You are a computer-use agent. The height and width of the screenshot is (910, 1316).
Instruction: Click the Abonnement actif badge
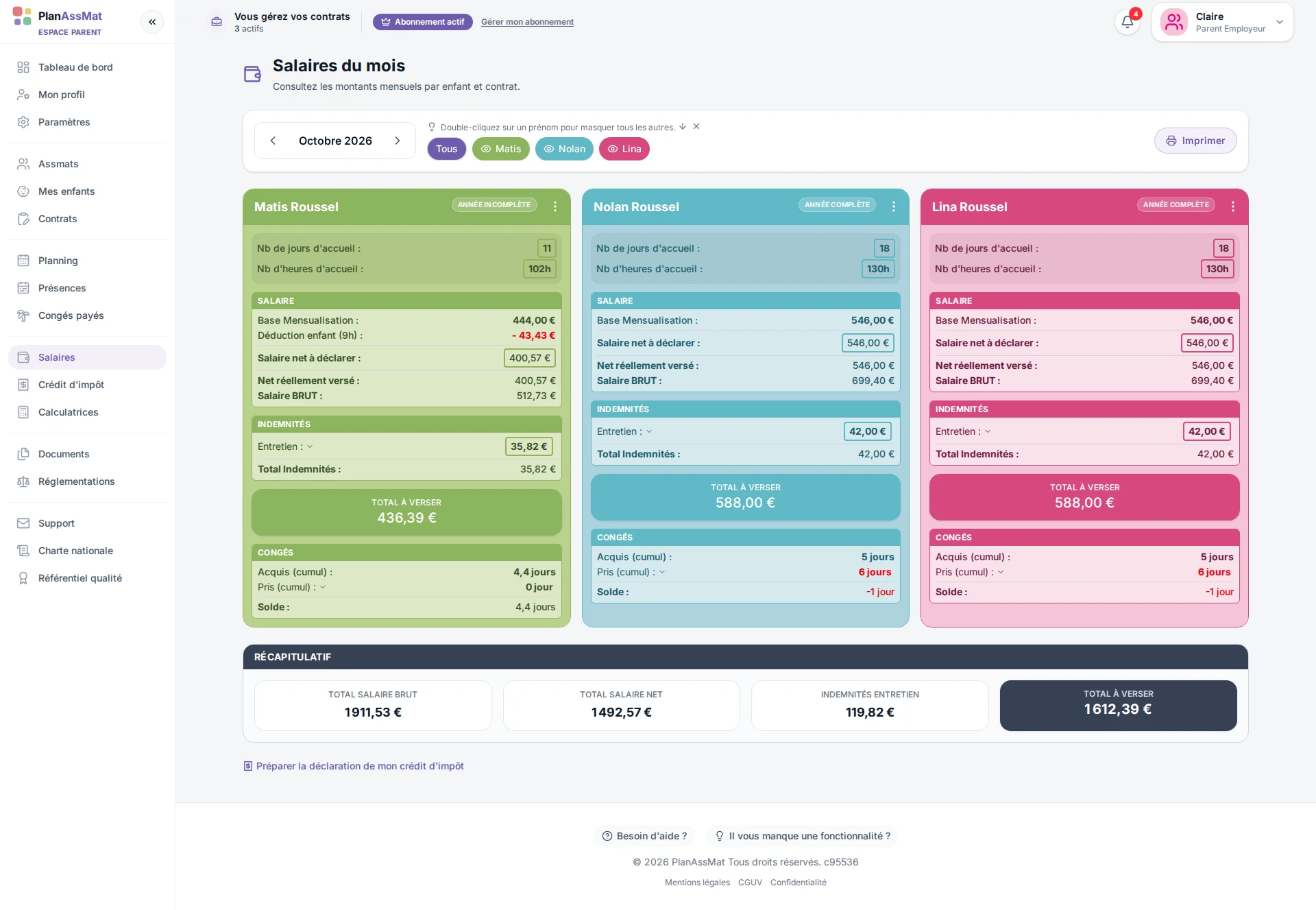pyautogui.click(x=423, y=22)
